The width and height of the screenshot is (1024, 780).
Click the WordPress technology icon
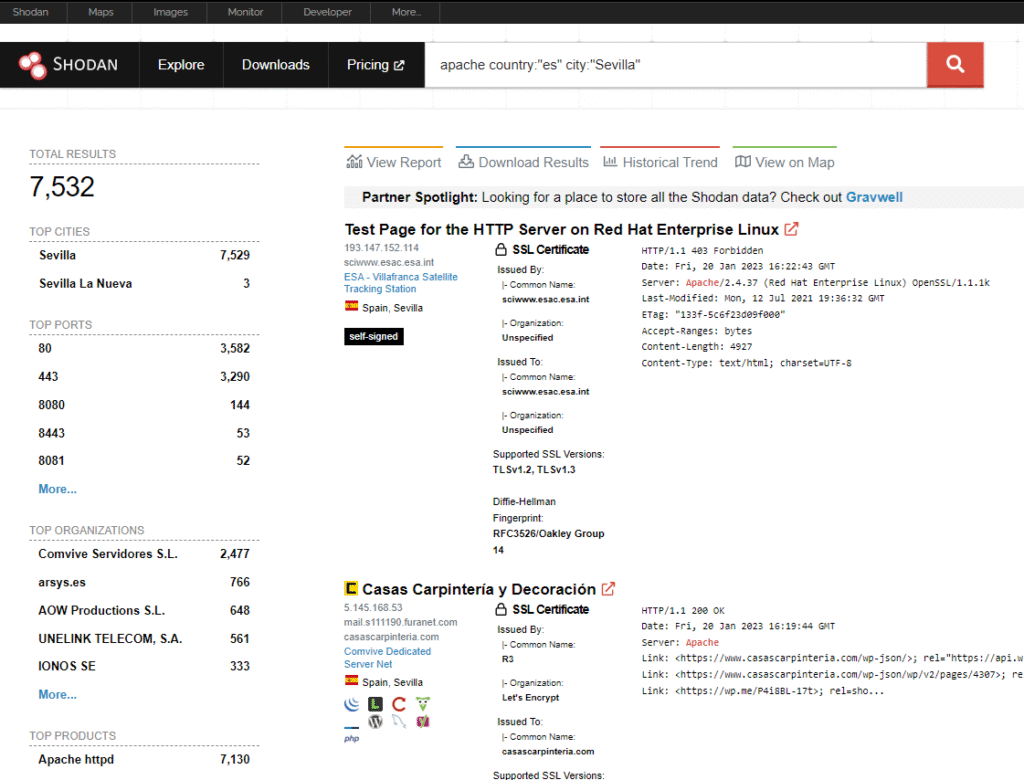pyautogui.click(x=375, y=722)
